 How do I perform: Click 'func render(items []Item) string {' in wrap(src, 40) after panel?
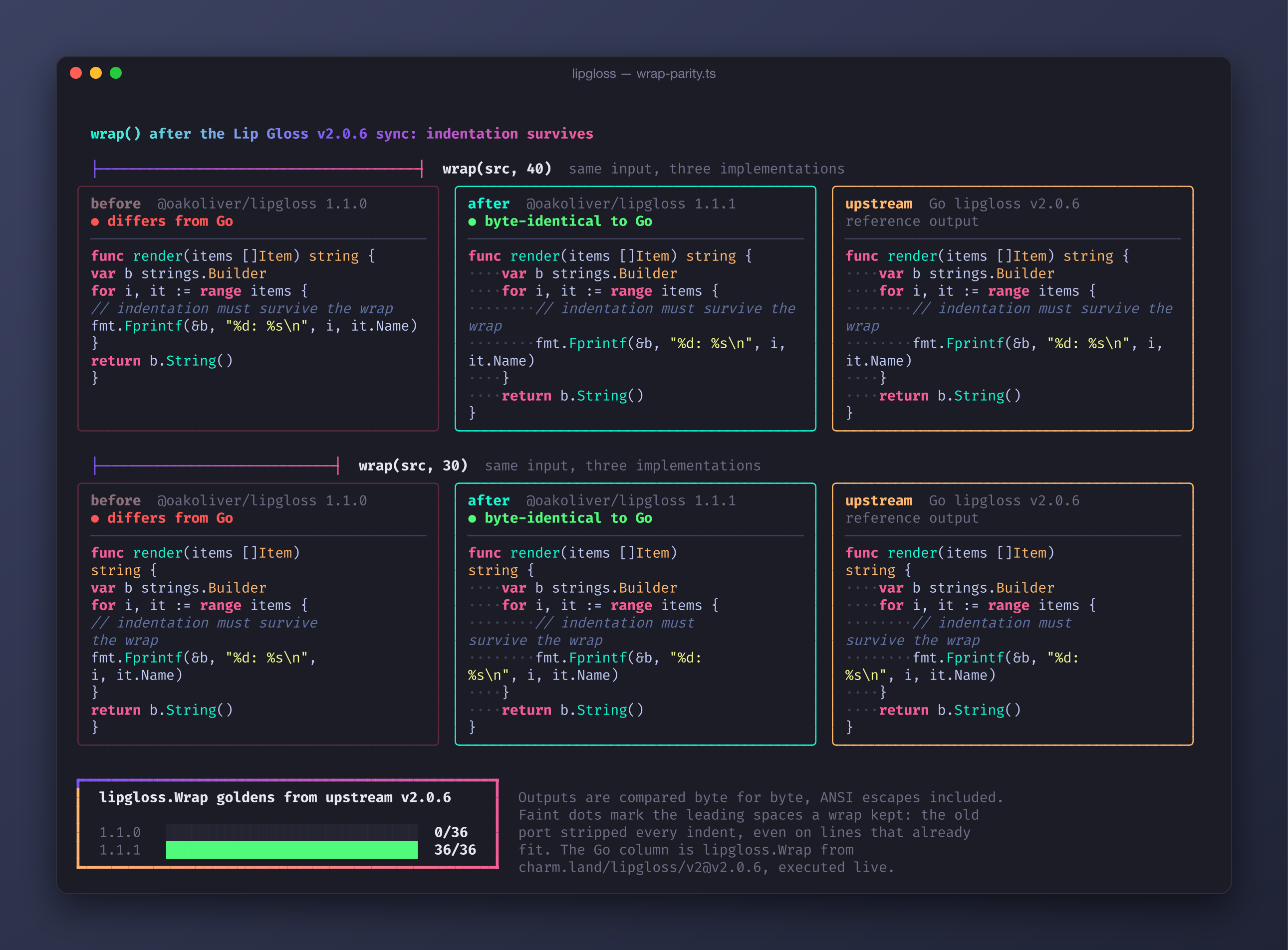610,256
